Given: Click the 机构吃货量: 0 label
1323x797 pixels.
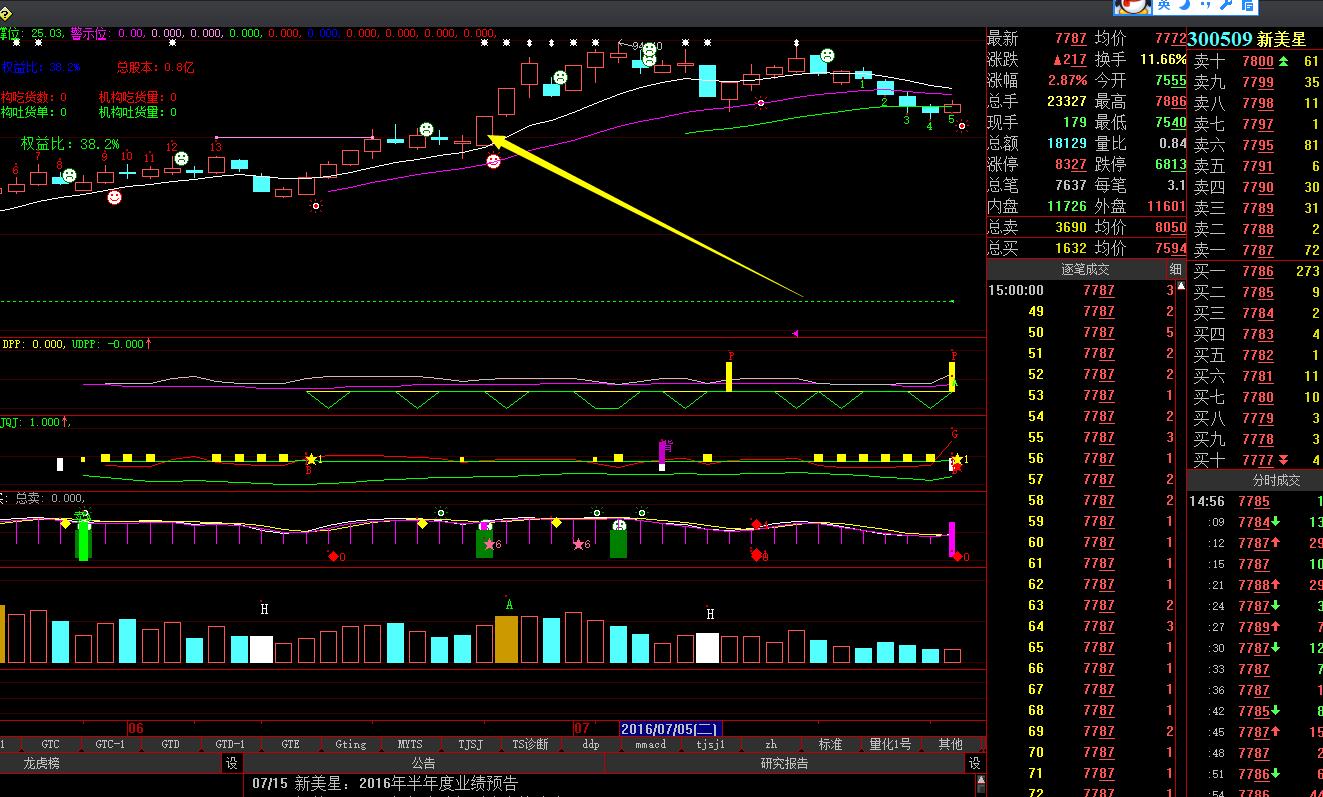Looking at the screenshot, I should click(x=137, y=97).
